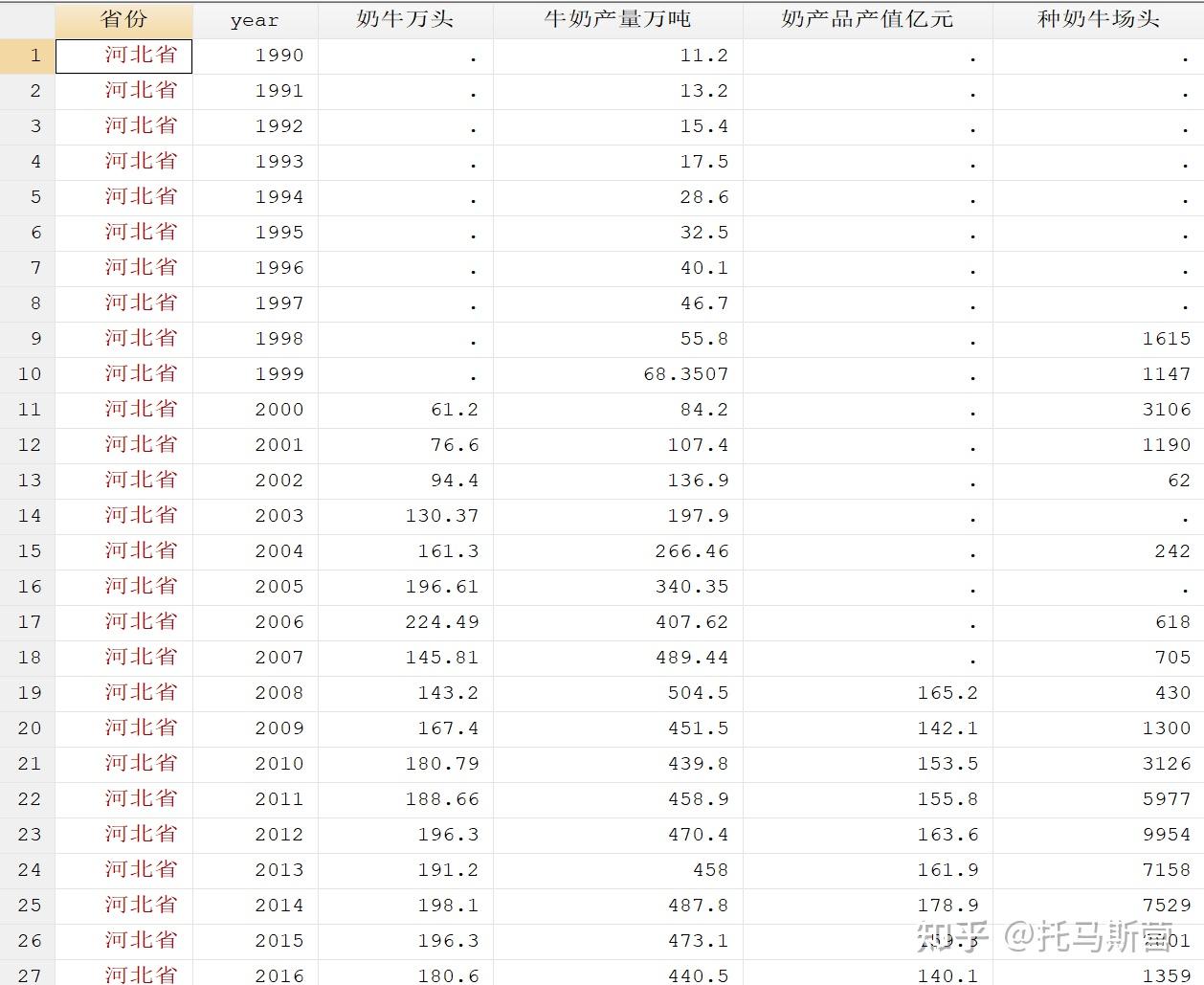The image size is (1204, 985).
Task: Select the milk output cell showing 504.5
Action: [x=702, y=693]
